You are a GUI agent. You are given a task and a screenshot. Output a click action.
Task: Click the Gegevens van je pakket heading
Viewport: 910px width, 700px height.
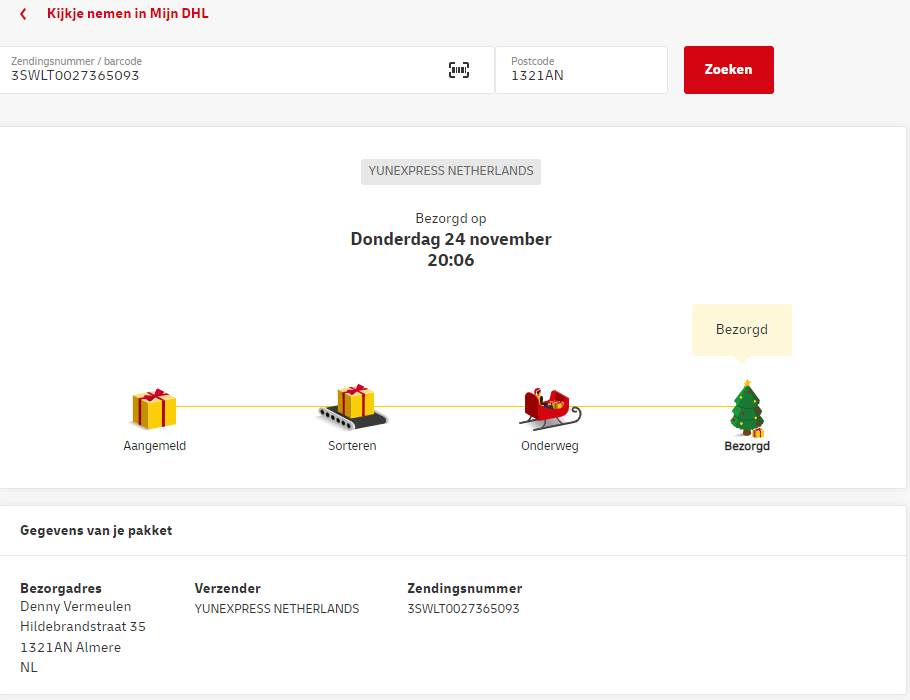pos(96,531)
